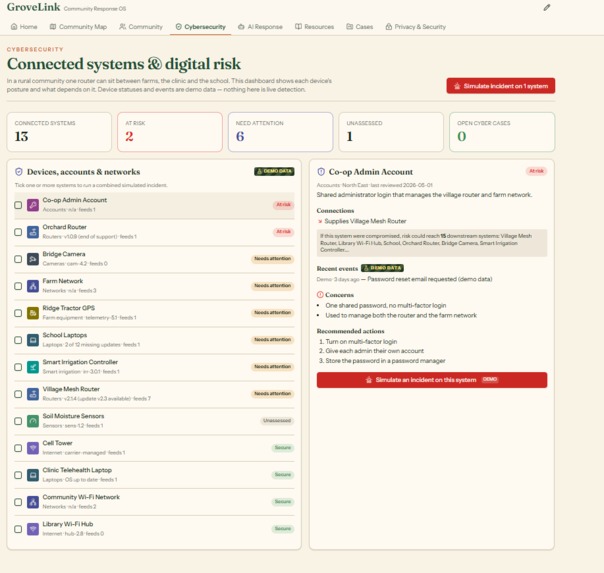This screenshot has height=573, width=604.
Task: Click the Clinic Telehealth Laptop icon
Action: point(33,475)
